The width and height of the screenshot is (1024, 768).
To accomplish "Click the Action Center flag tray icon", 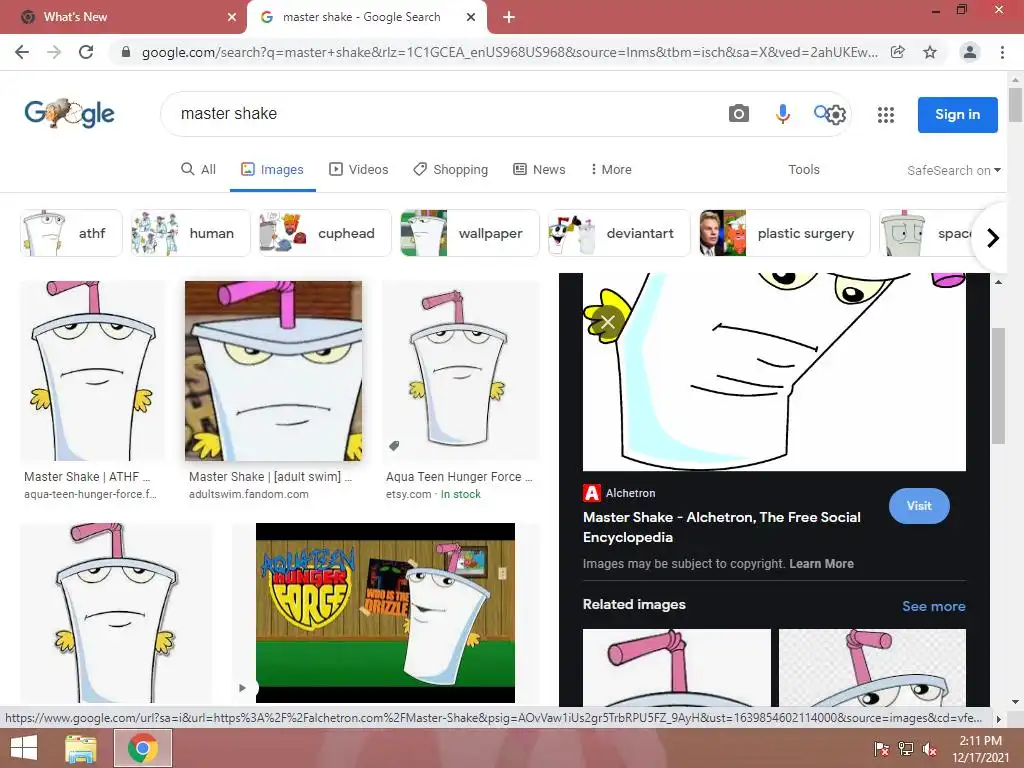I will click(x=882, y=749).
